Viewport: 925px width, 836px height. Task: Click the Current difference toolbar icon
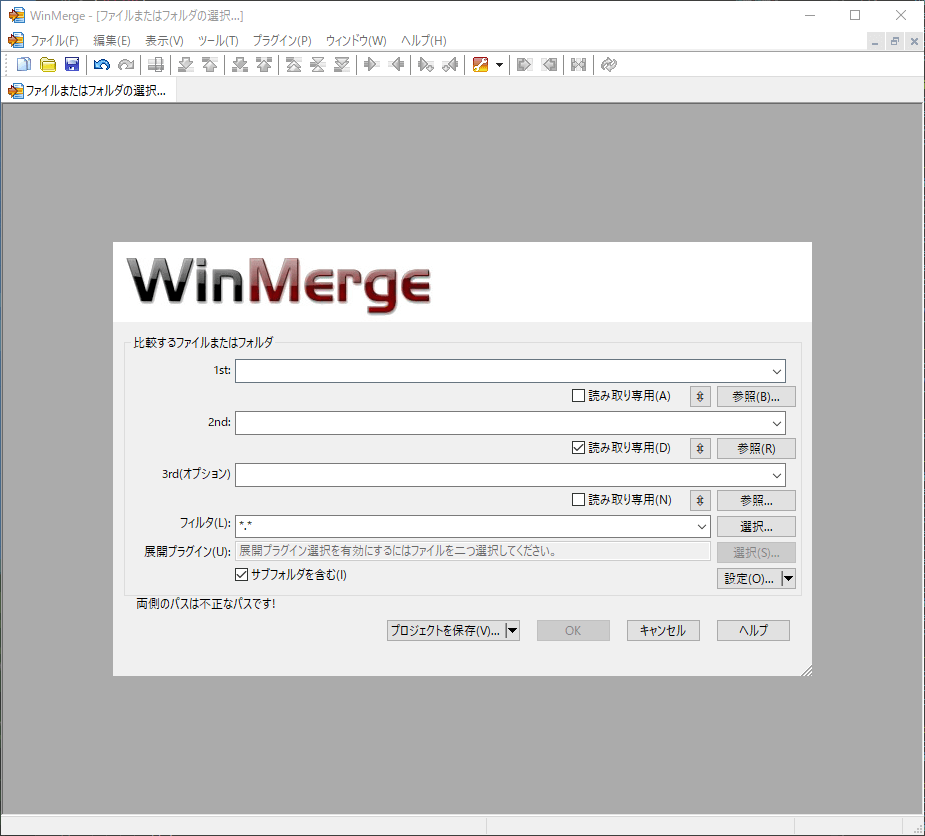tap(317, 64)
